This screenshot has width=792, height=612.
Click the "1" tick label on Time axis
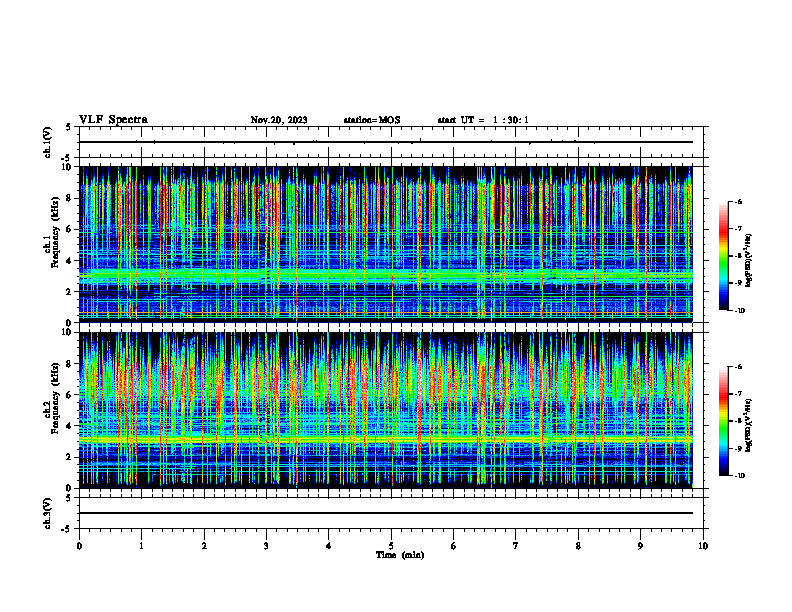(x=141, y=546)
